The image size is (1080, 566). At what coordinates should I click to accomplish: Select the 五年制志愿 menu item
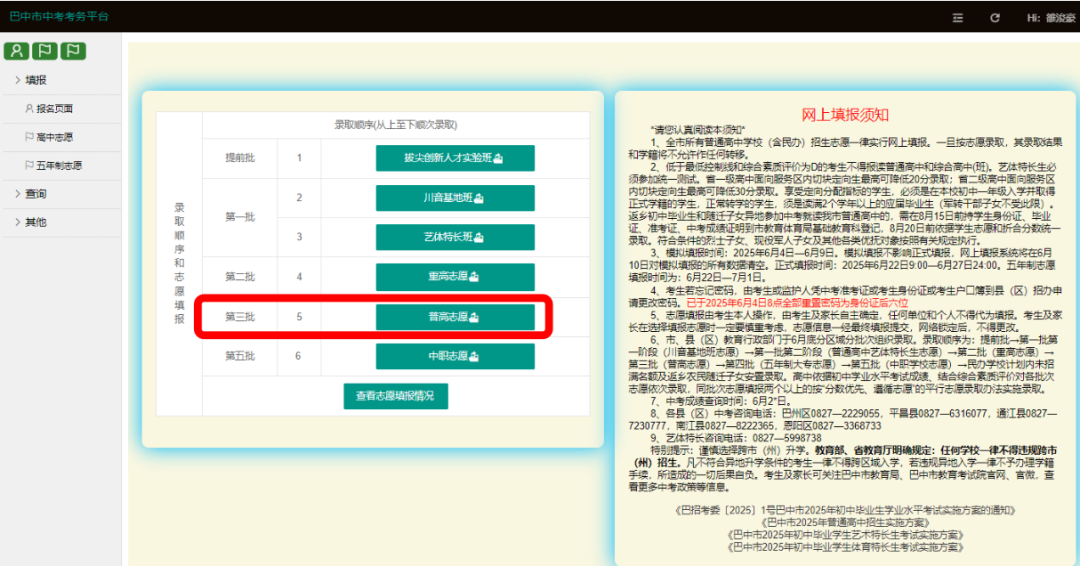59,165
